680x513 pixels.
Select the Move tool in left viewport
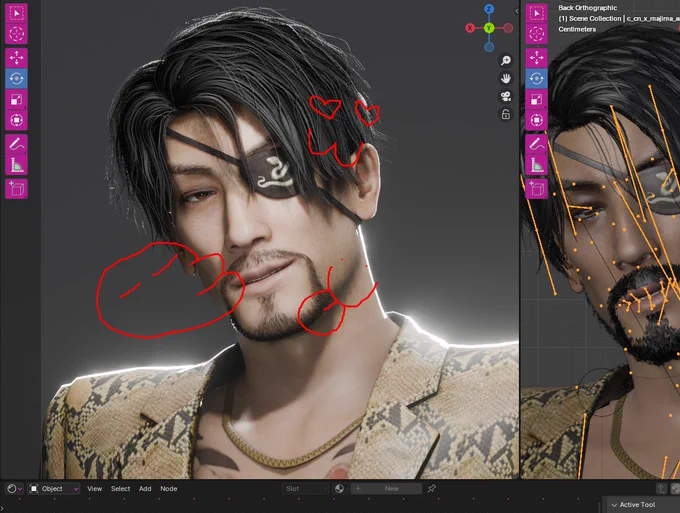(x=16, y=58)
